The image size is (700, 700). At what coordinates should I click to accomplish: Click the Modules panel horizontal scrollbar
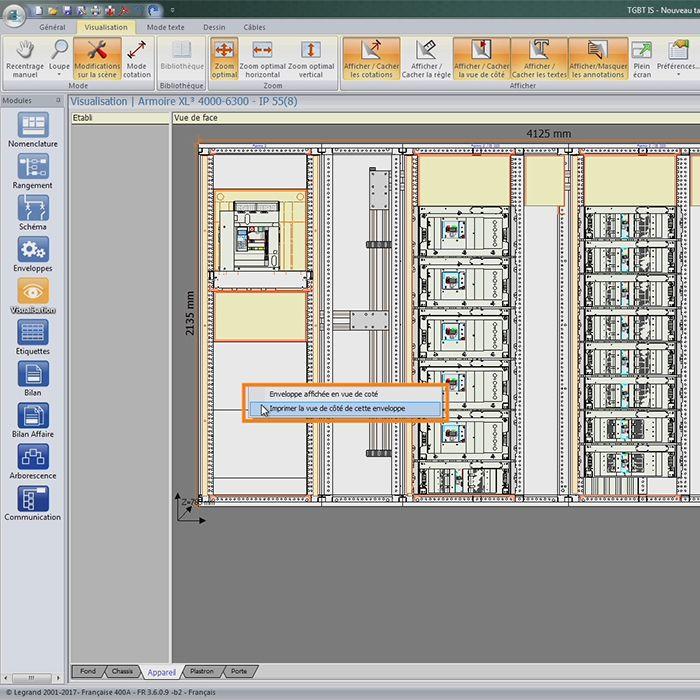(31, 678)
